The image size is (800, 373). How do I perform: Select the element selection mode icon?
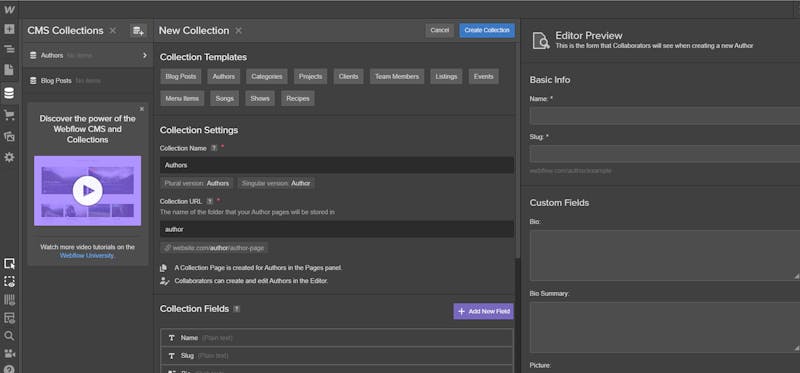tap(9, 263)
